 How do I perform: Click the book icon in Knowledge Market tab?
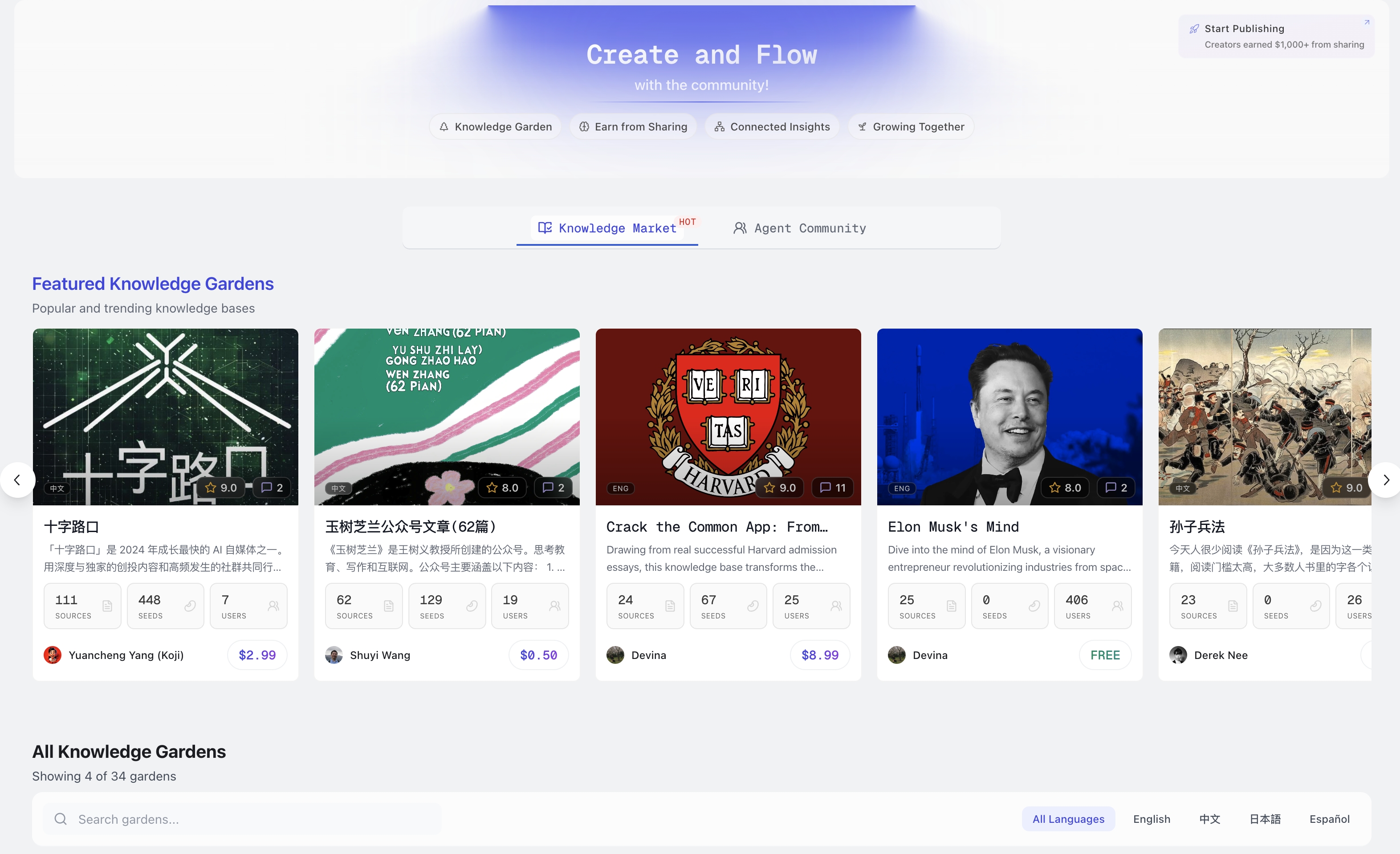pyautogui.click(x=545, y=227)
